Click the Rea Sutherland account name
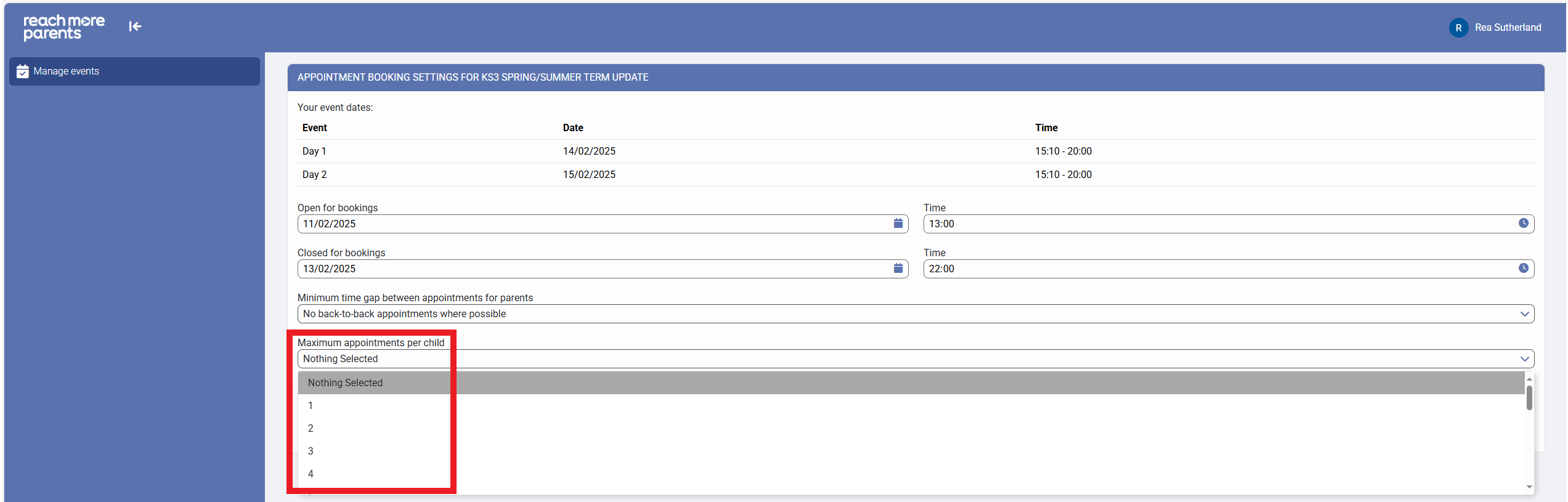 1508,28
